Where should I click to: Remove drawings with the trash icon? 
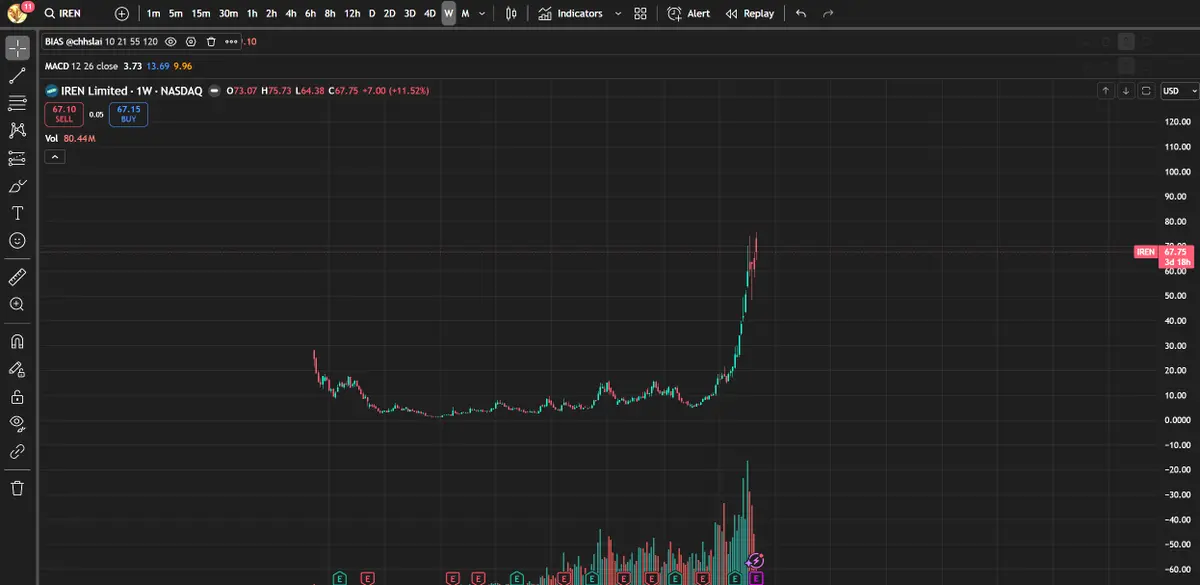pos(17,488)
